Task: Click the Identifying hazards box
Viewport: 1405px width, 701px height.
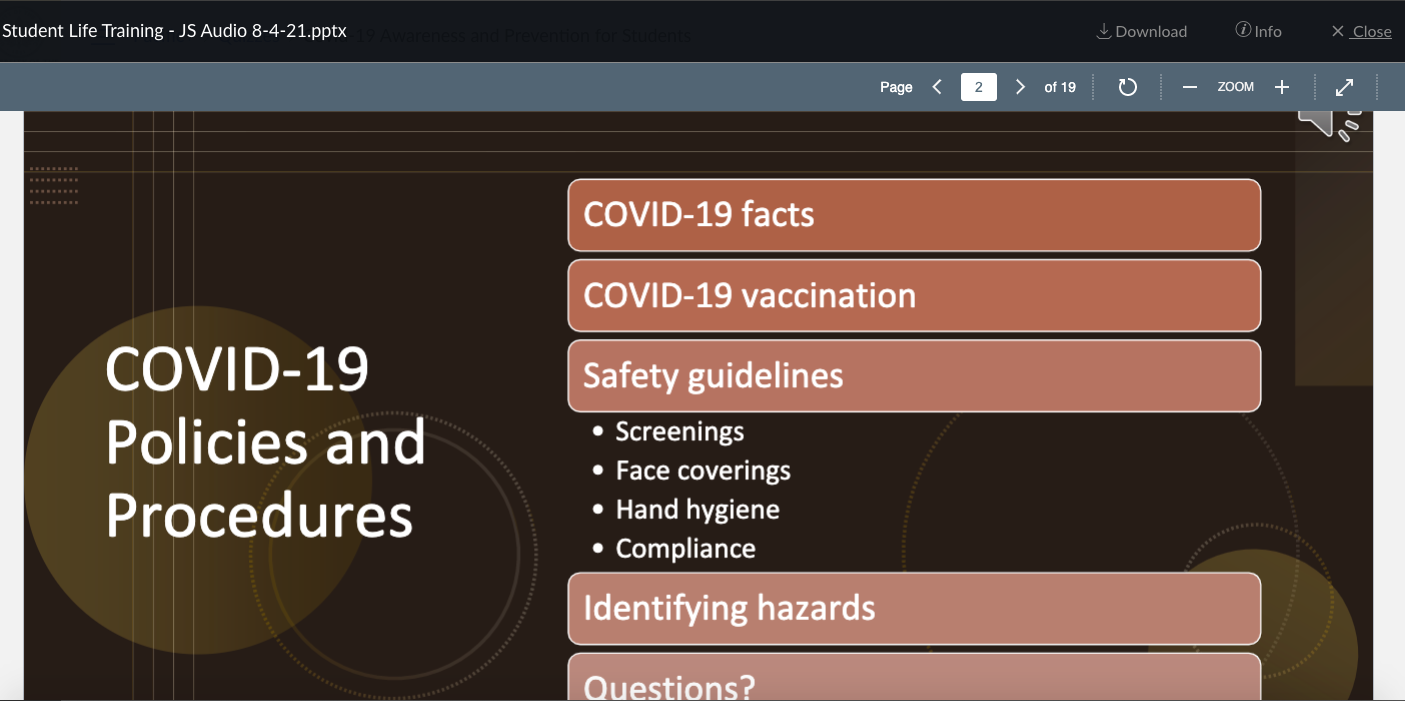Action: pos(913,608)
